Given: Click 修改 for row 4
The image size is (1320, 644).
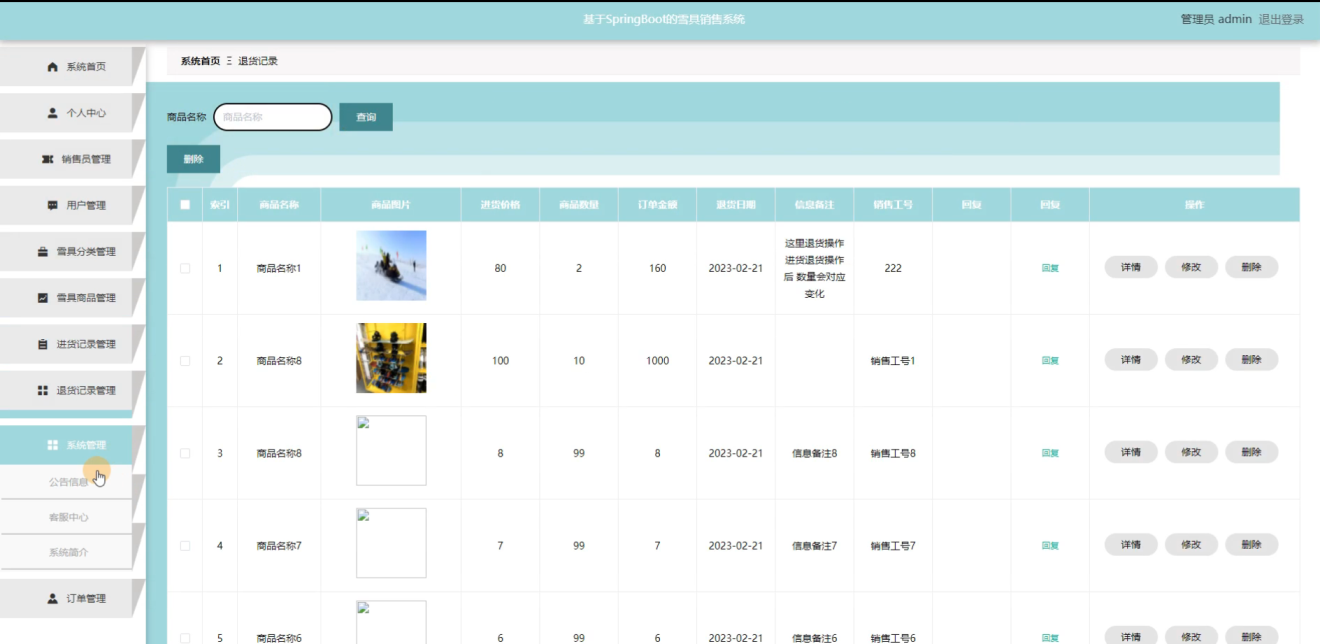Looking at the screenshot, I should pyautogui.click(x=1191, y=545).
